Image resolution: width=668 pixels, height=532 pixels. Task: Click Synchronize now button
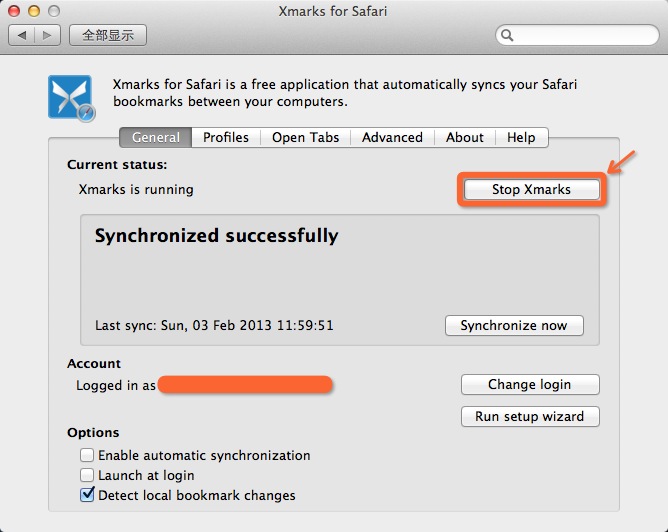pos(514,325)
